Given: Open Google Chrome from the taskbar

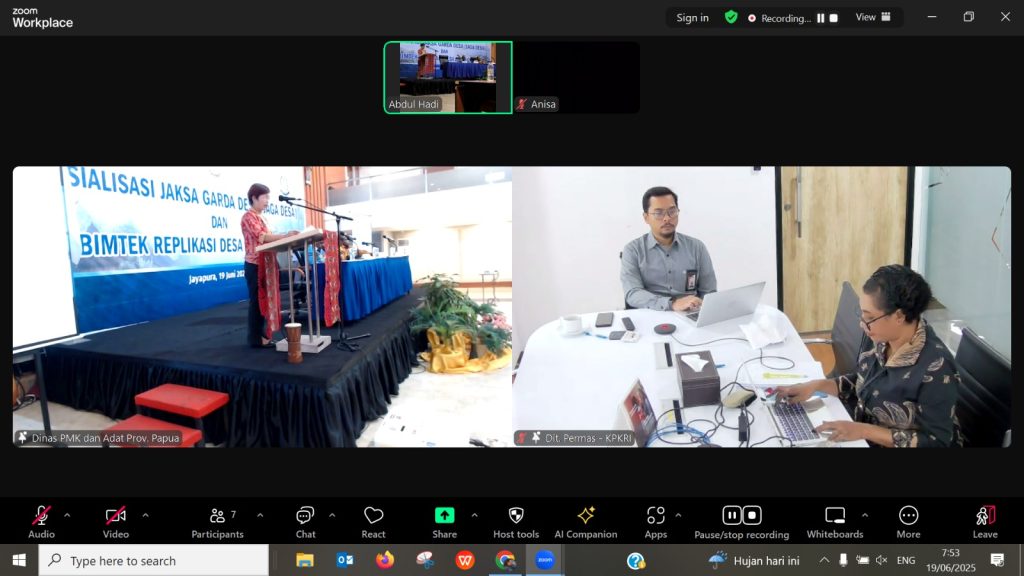Looking at the screenshot, I should click(x=505, y=560).
